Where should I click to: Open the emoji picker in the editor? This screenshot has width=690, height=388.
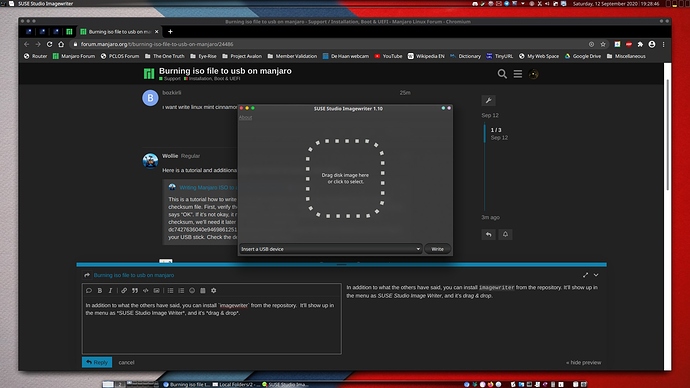[x=192, y=290]
